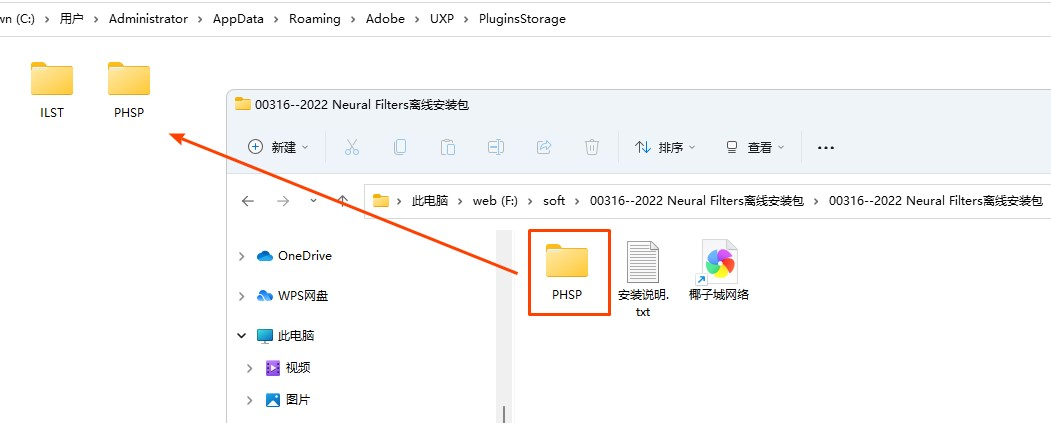Click the Cut scissors icon in toolbar
This screenshot has height=423, width=1051.
(352, 147)
